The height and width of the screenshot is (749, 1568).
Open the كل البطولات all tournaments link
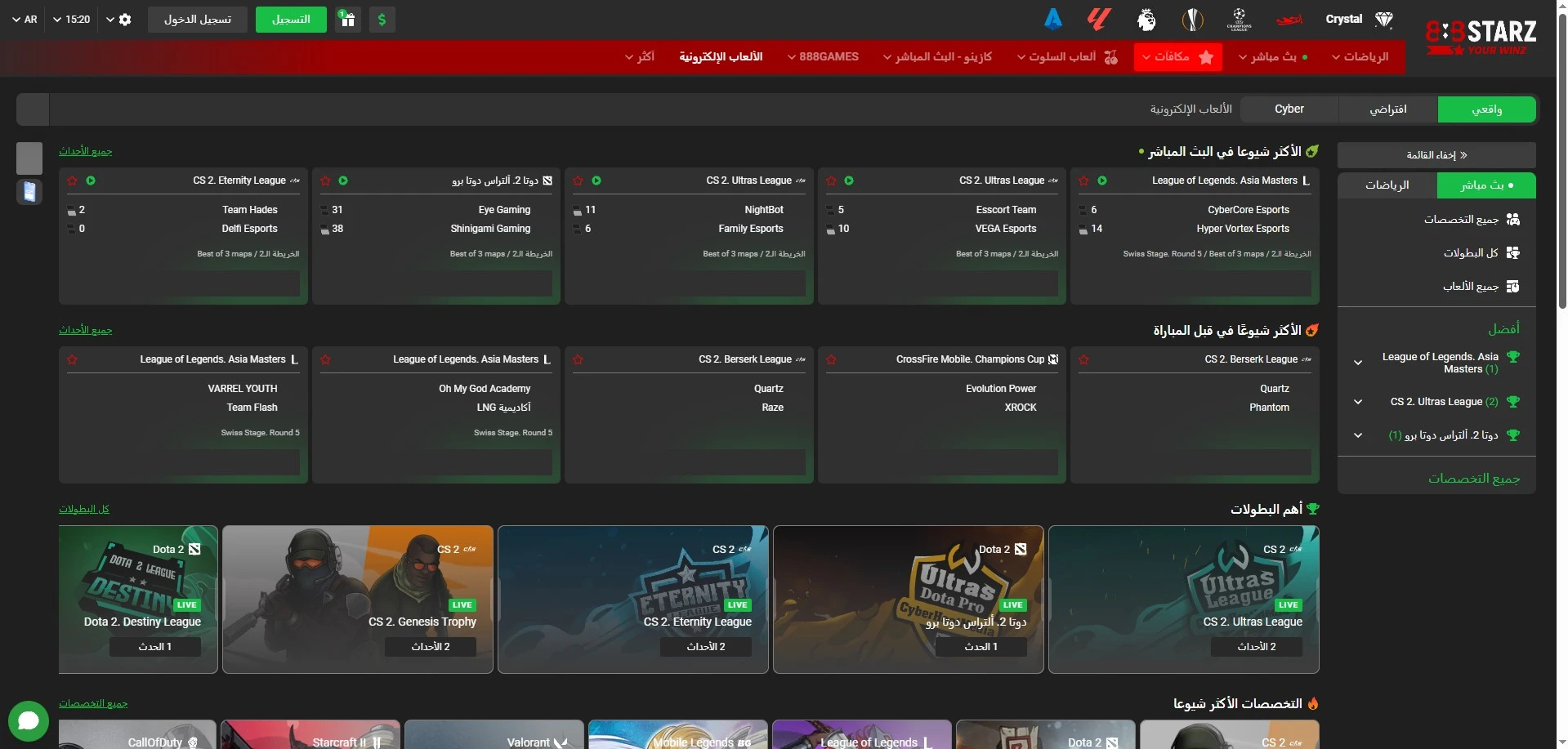click(84, 509)
